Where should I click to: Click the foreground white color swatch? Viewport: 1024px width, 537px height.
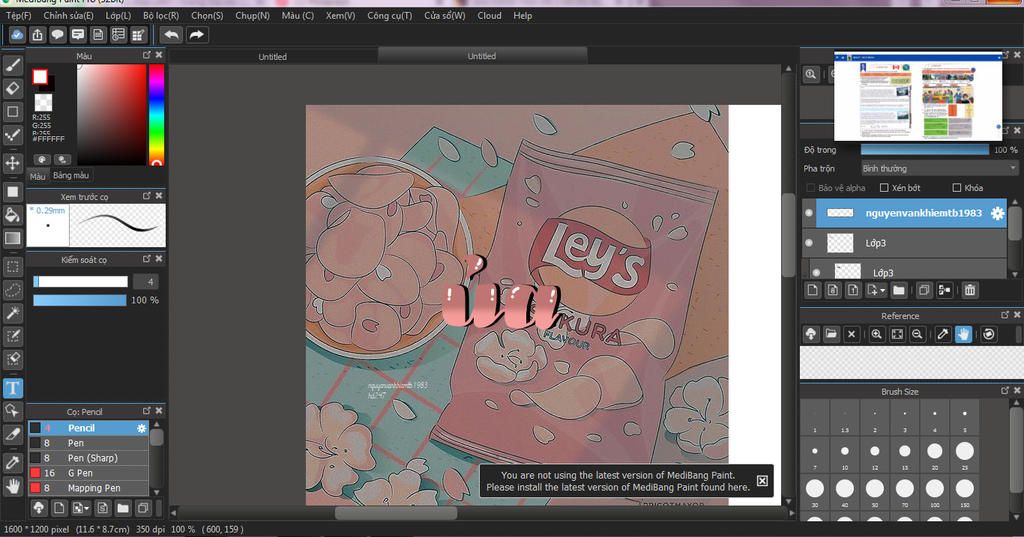tap(40, 76)
